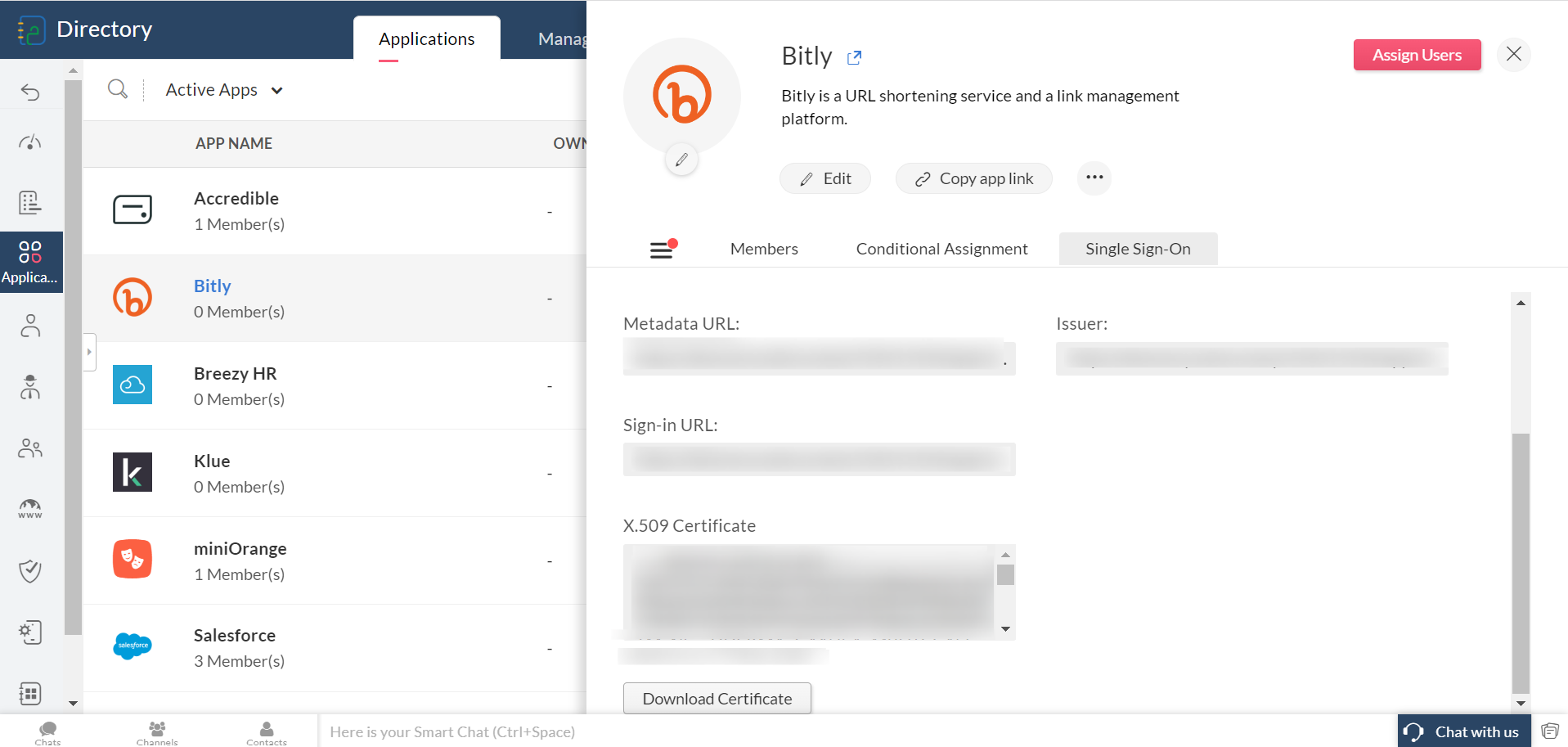This screenshot has width=1568, height=747.
Task: Click the Issuer field
Action: click(x=1252, y=358)
